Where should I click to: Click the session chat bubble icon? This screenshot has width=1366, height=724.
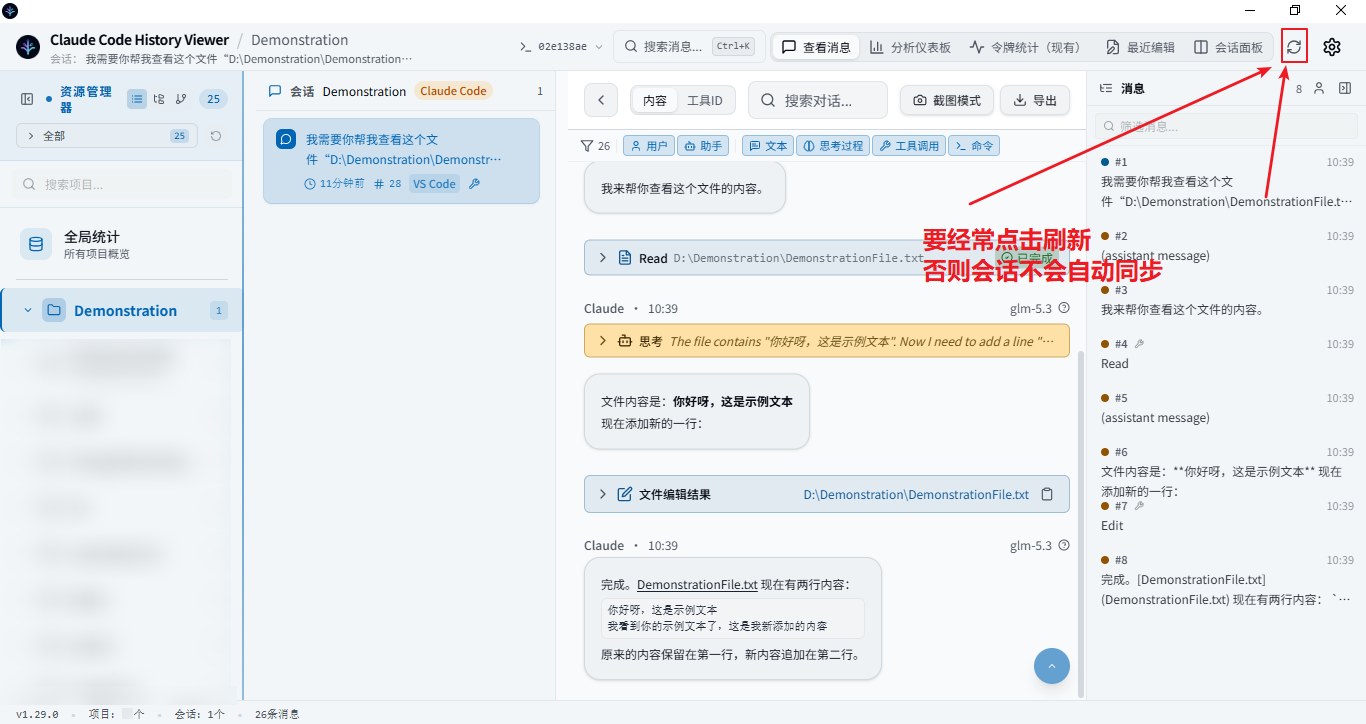coord(286,139)
